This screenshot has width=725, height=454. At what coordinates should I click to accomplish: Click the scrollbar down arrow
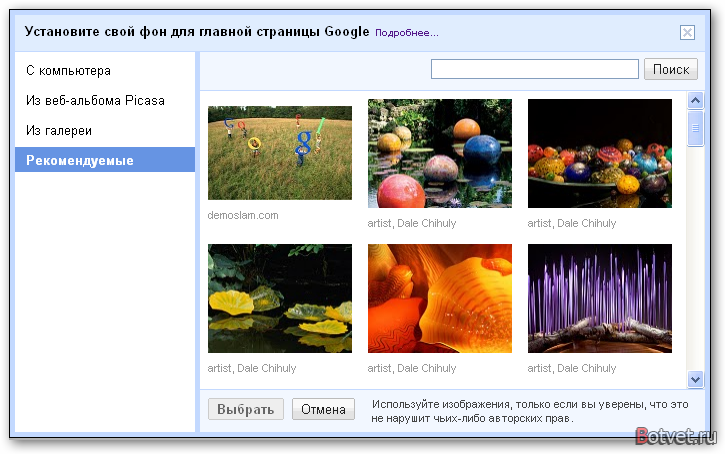click(x=696, y=379)
